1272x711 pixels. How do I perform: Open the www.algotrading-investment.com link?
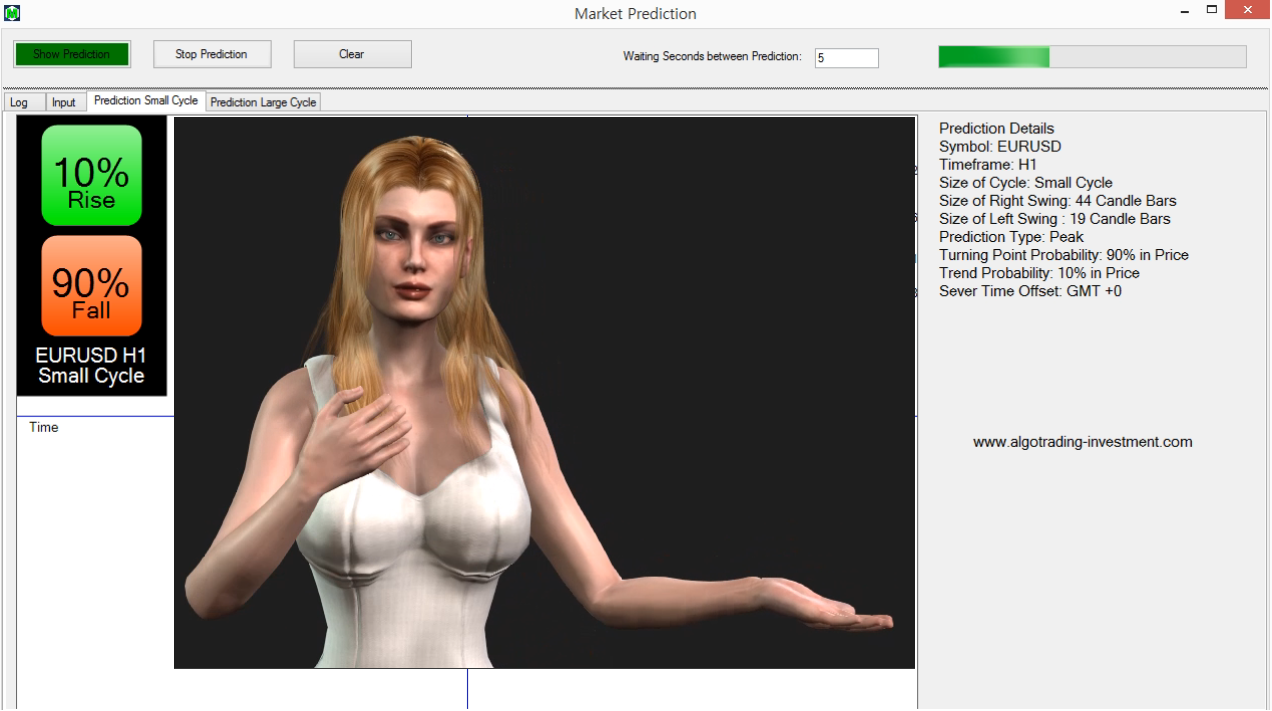tap(1082, 442)
